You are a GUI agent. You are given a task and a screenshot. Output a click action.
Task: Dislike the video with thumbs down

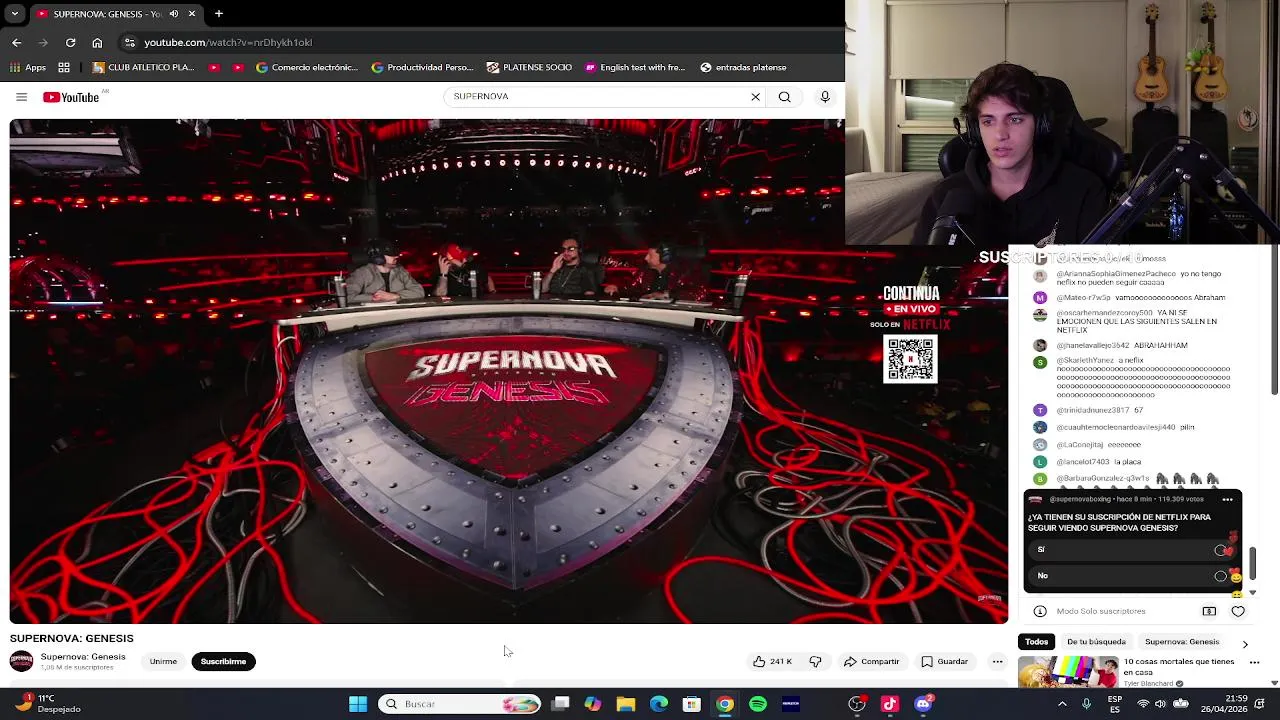pos(815,662)
